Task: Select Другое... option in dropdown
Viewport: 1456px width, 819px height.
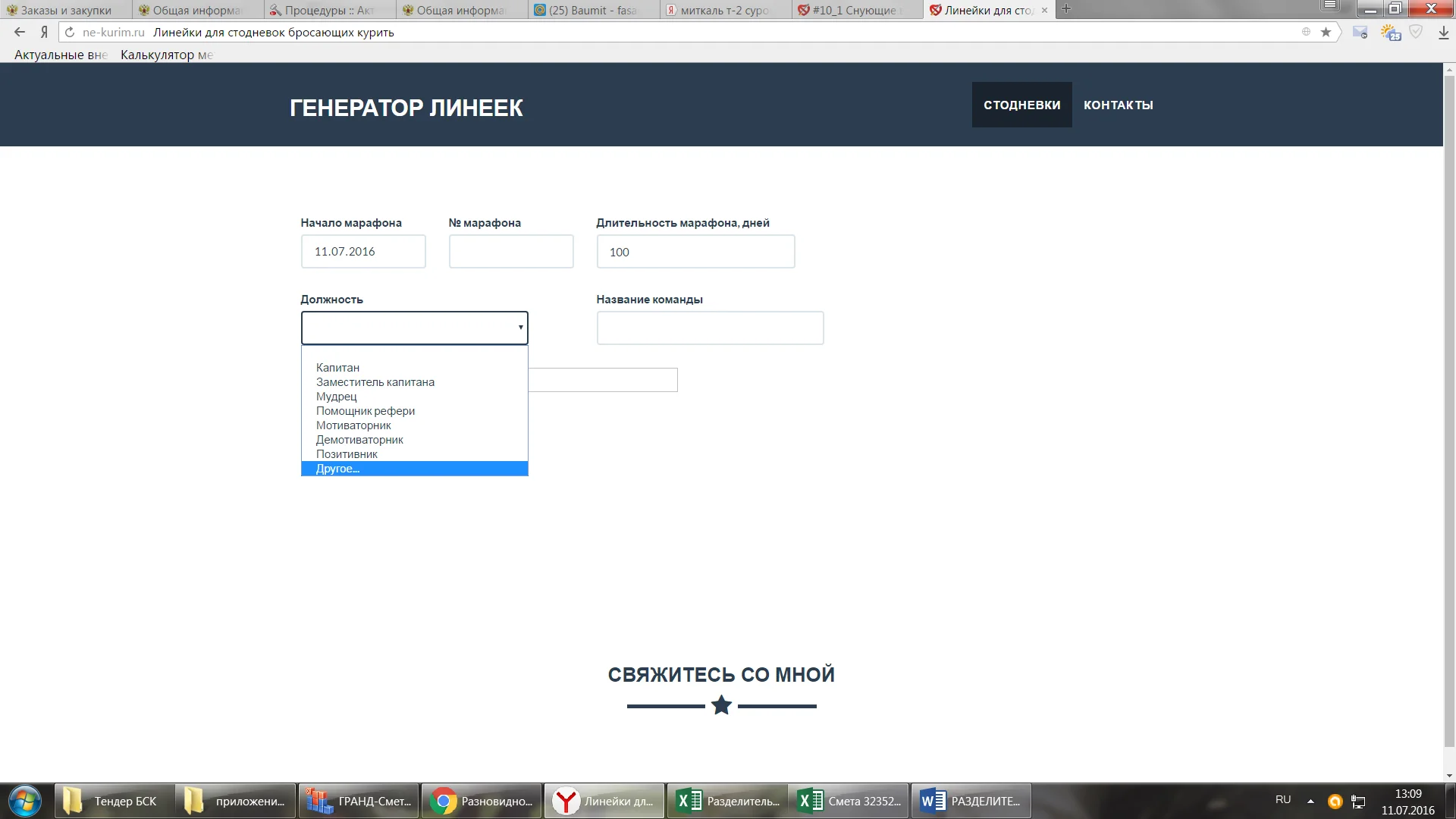Action: click(x=337, y=469)
